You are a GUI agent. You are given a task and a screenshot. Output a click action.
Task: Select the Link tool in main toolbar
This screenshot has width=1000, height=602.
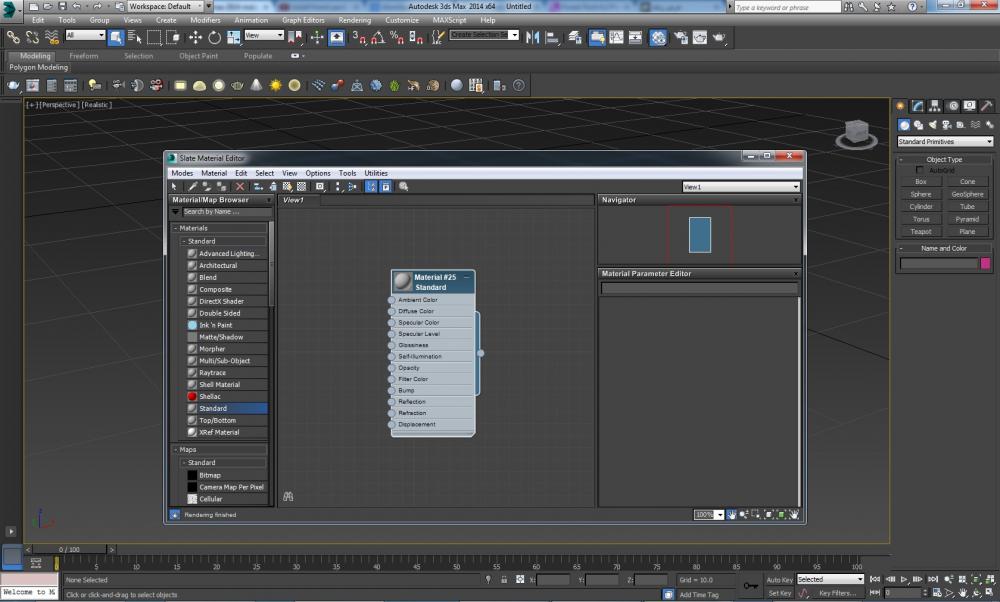point(13,38)
